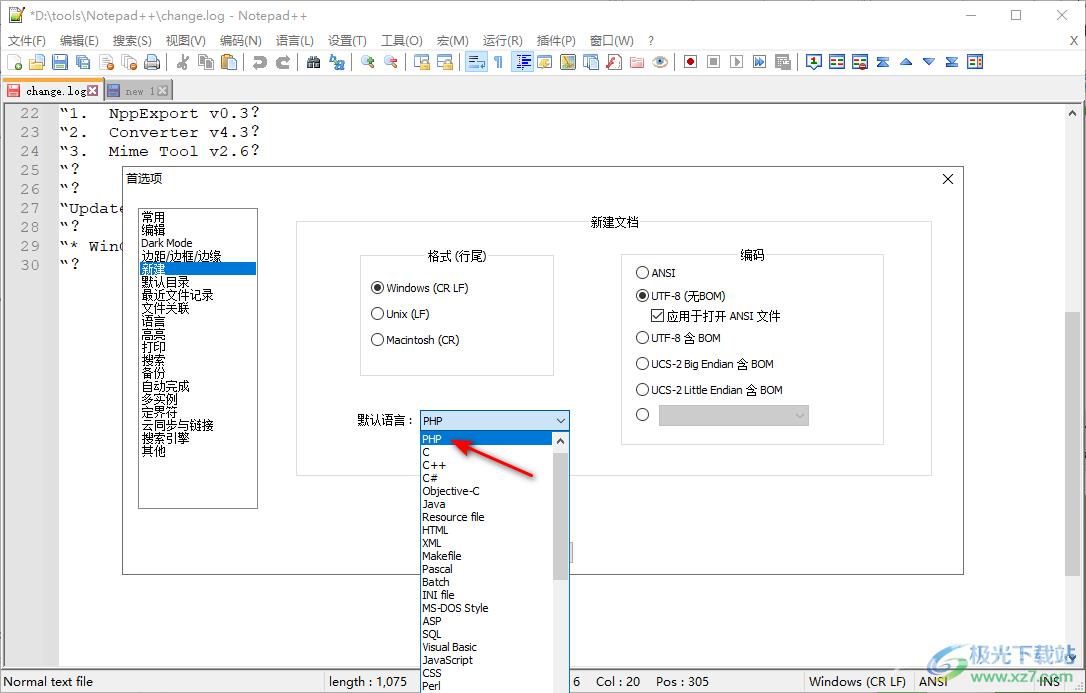The width and height of the screenshot is (1086, 693).
Task: Choose UCS-2 Big Endian 含 BOM
Action: coord(704,363)
